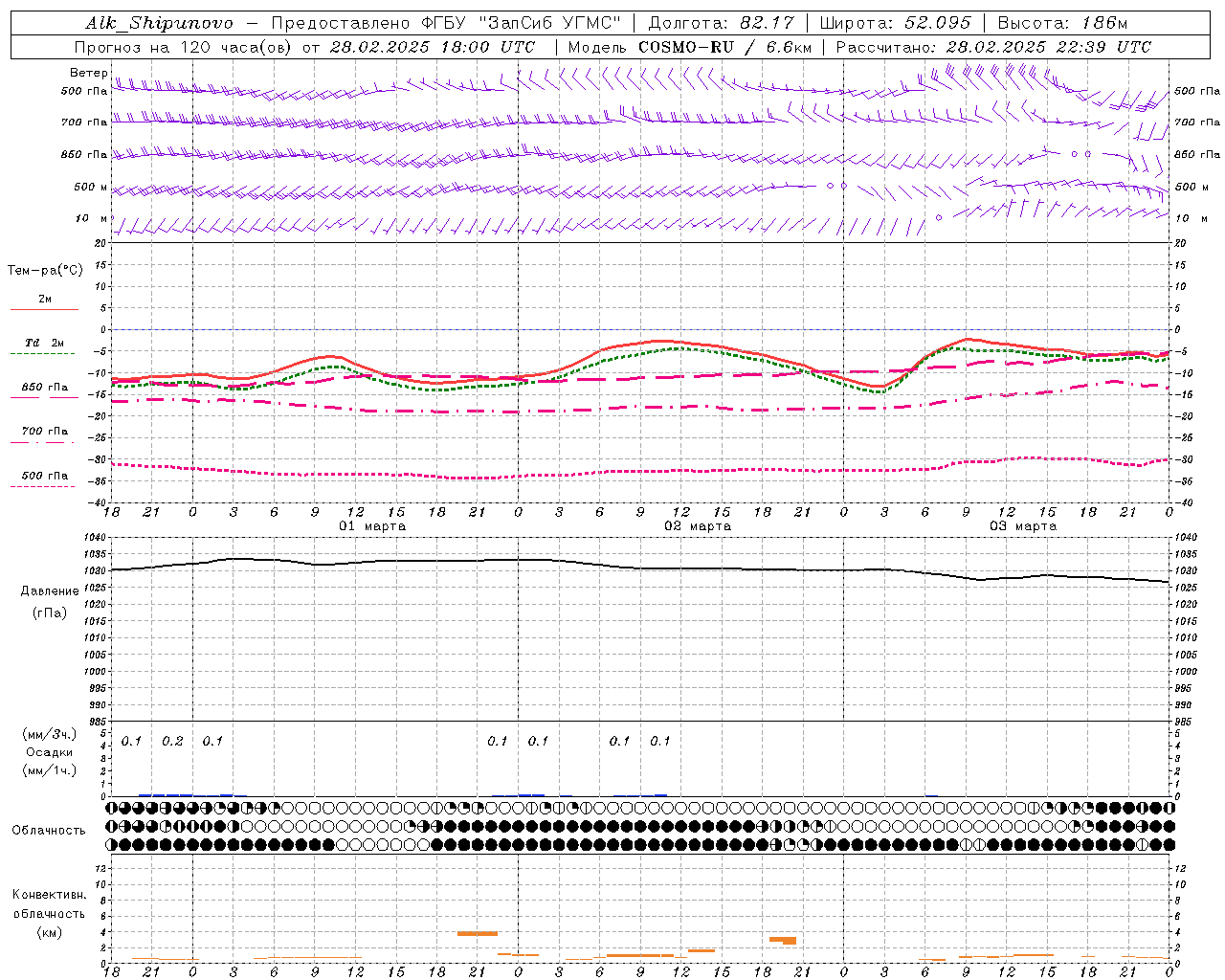1225x980 pixels.
Task: Click the dotted pink legend line under '500 гПа'
Action: (x=44, y=486)
